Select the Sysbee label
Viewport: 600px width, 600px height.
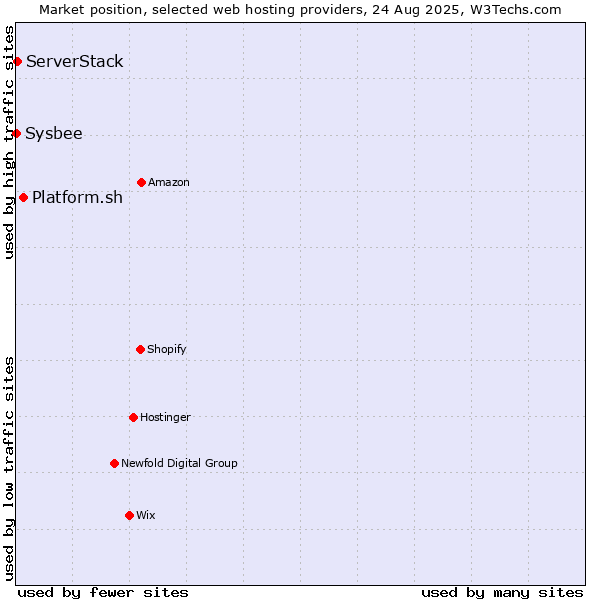[x=54, y=134]
